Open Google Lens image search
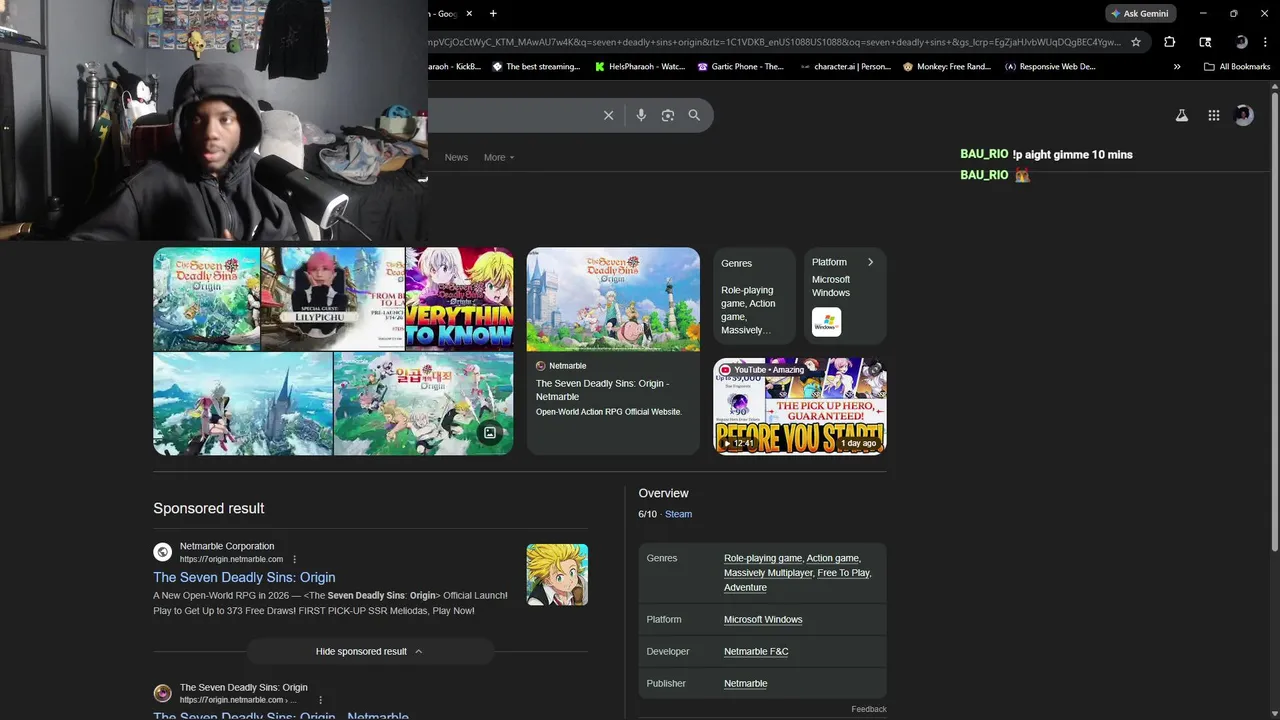This screenshot has height=720, width=1280. [668, 115]
